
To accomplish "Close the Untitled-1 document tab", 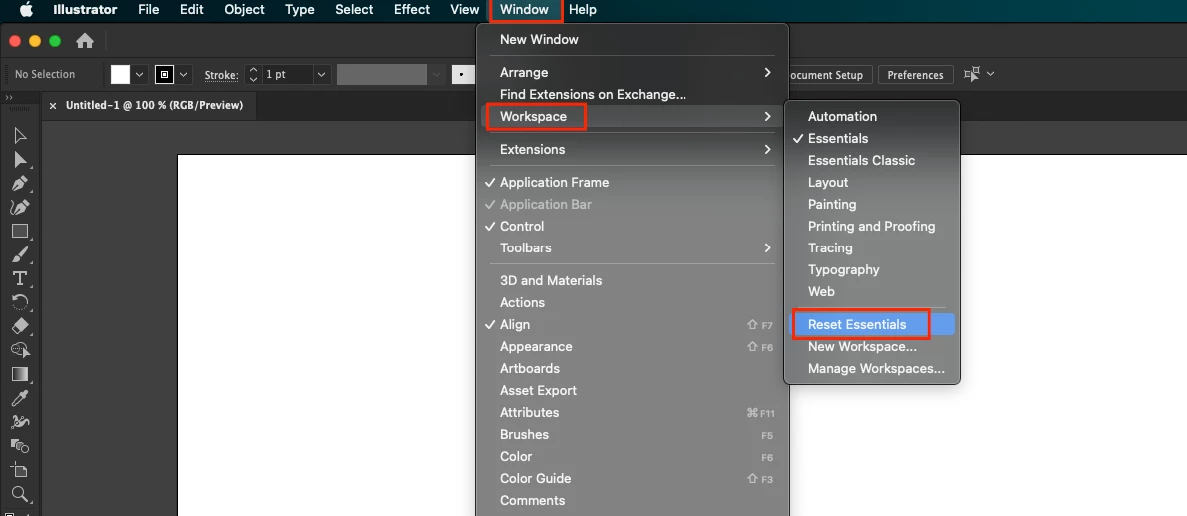I will 53,106.
